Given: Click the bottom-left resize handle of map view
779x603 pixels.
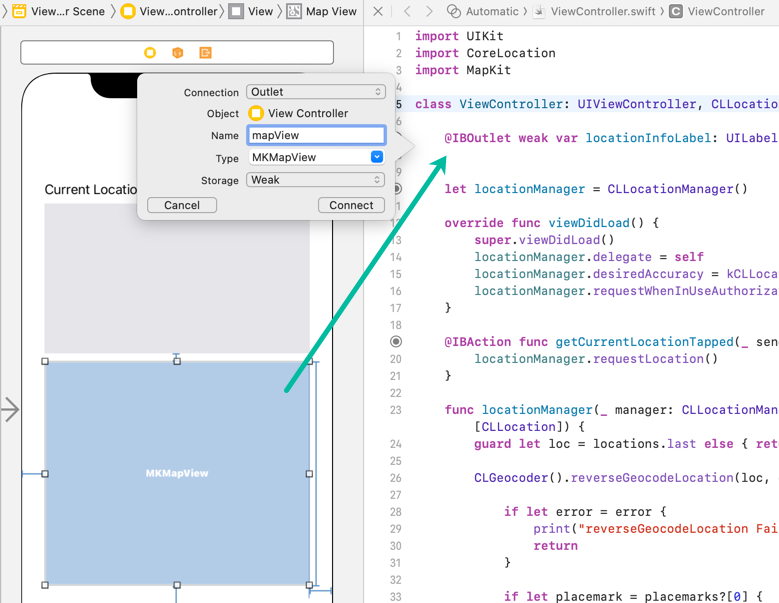Looking at the screenshot, I should (x=45, y=585).
